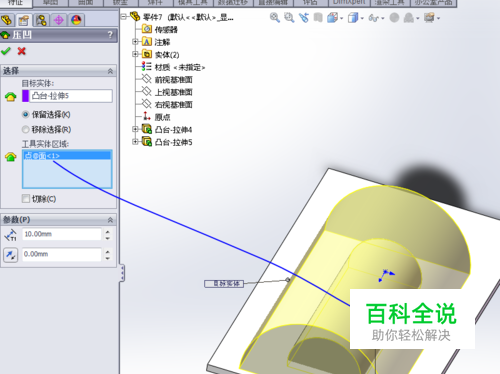
Task: Click the icon beside the 目标实体 box
Action: point(11,97)
